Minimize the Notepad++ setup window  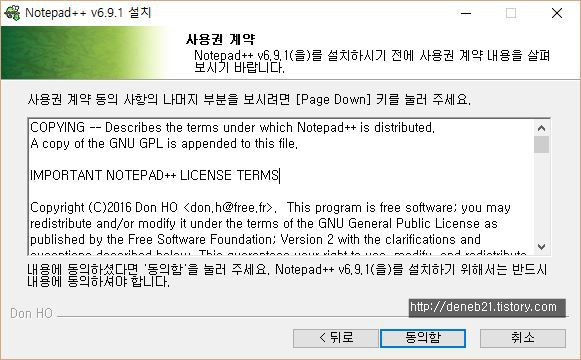466,13
